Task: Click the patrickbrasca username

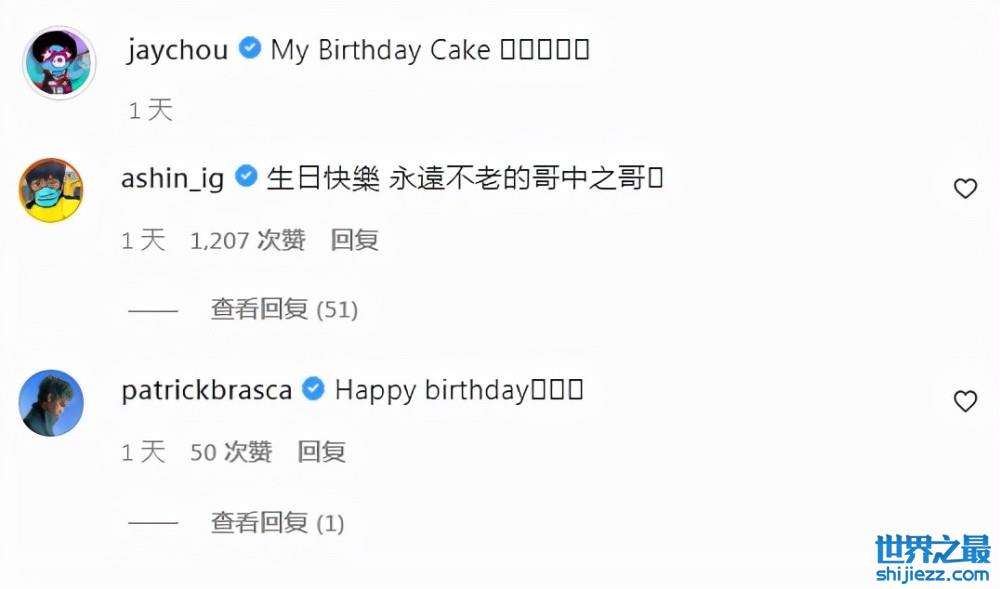Action: tap(207, 390)
